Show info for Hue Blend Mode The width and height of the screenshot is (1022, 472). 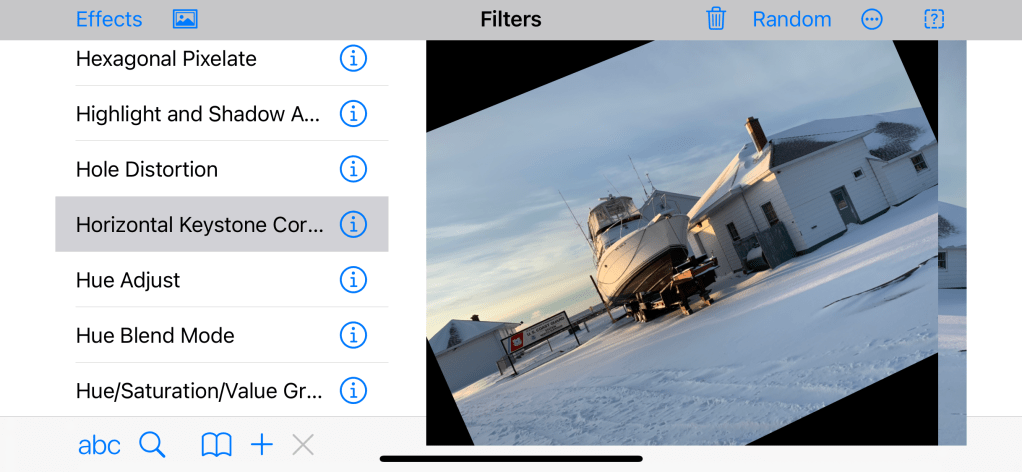pyautogui.click(x=353, y=336)
